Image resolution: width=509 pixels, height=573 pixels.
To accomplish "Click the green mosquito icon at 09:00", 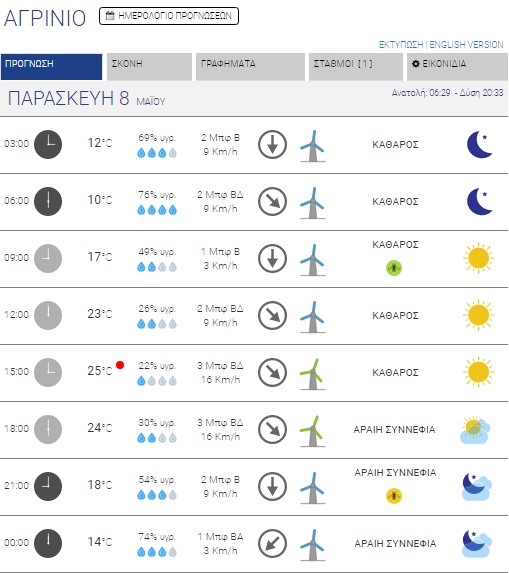I will coord(394,268).
